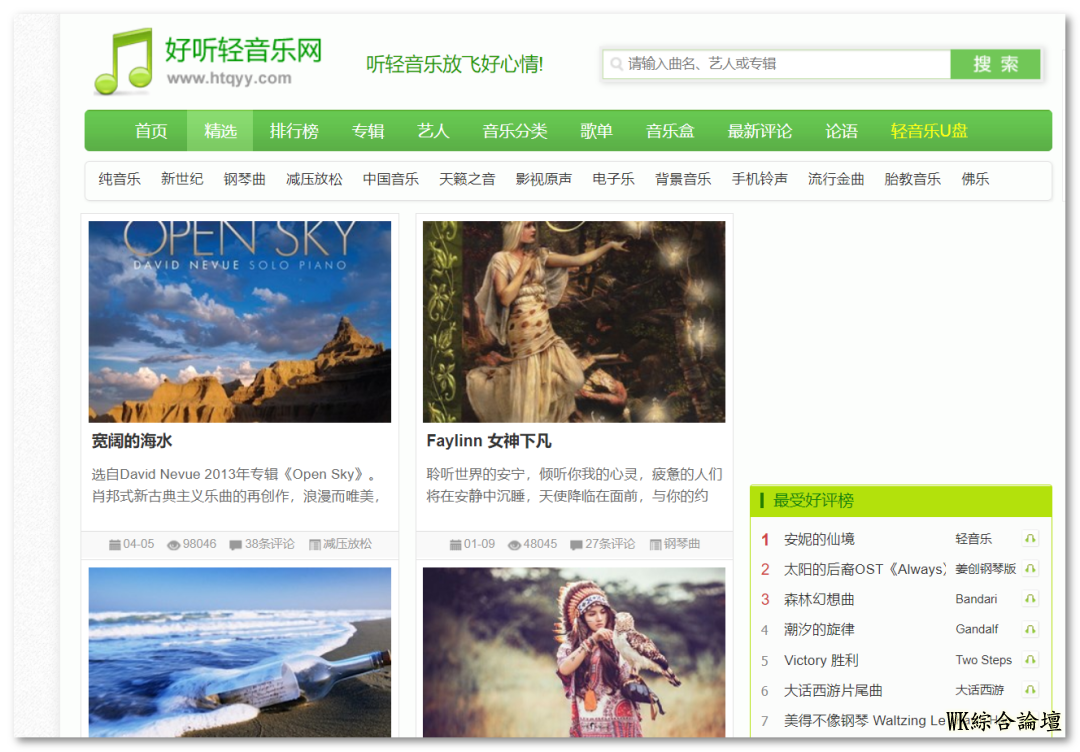Open the 论语 navigation tab
The image size is (1080, 752).
click(x=842, y=131)
